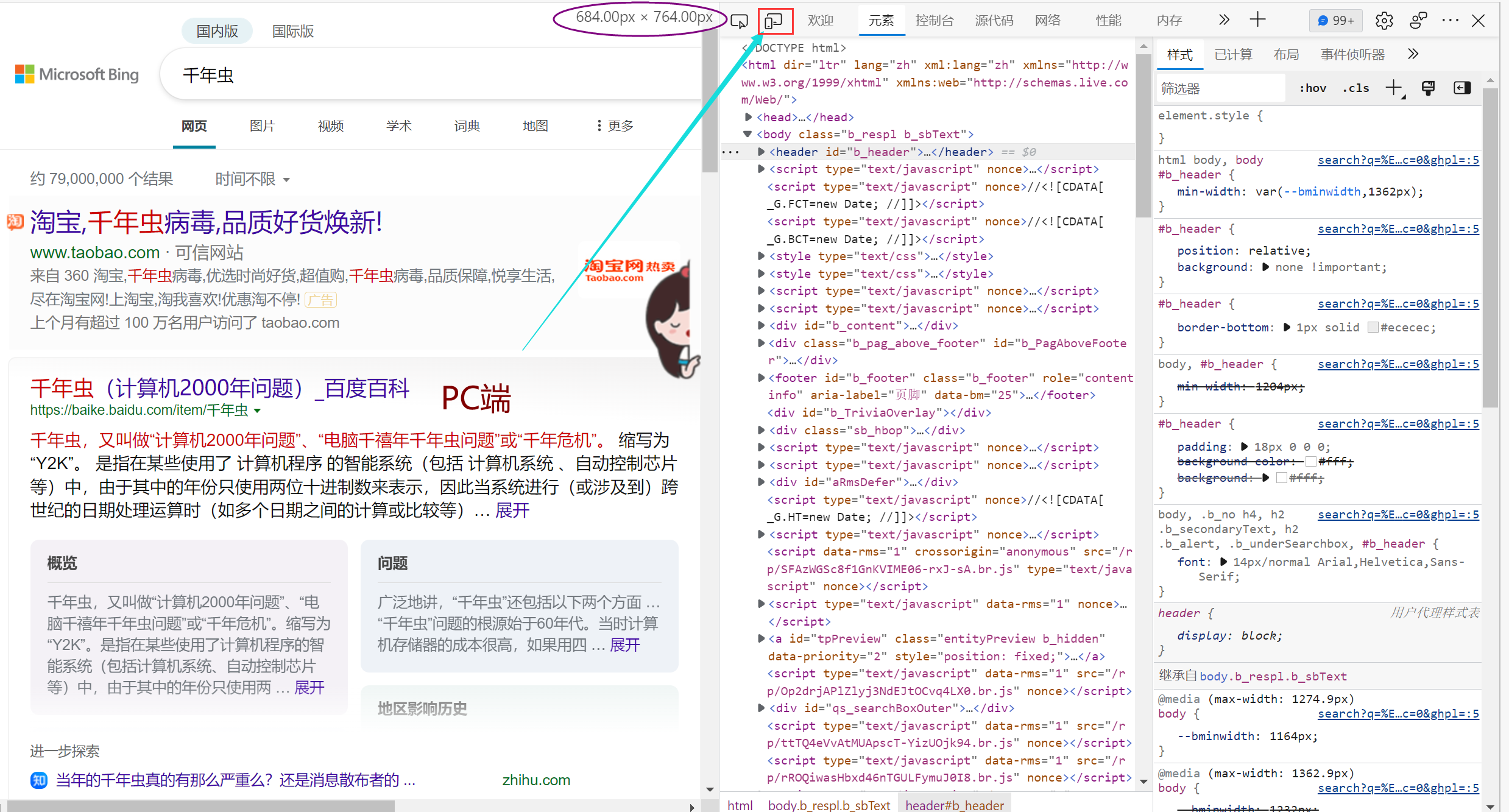Open the 百度百科 千年虫 result link
Image resolution: width=1509 pixels, height=812 pixels.
coord(220,389)
